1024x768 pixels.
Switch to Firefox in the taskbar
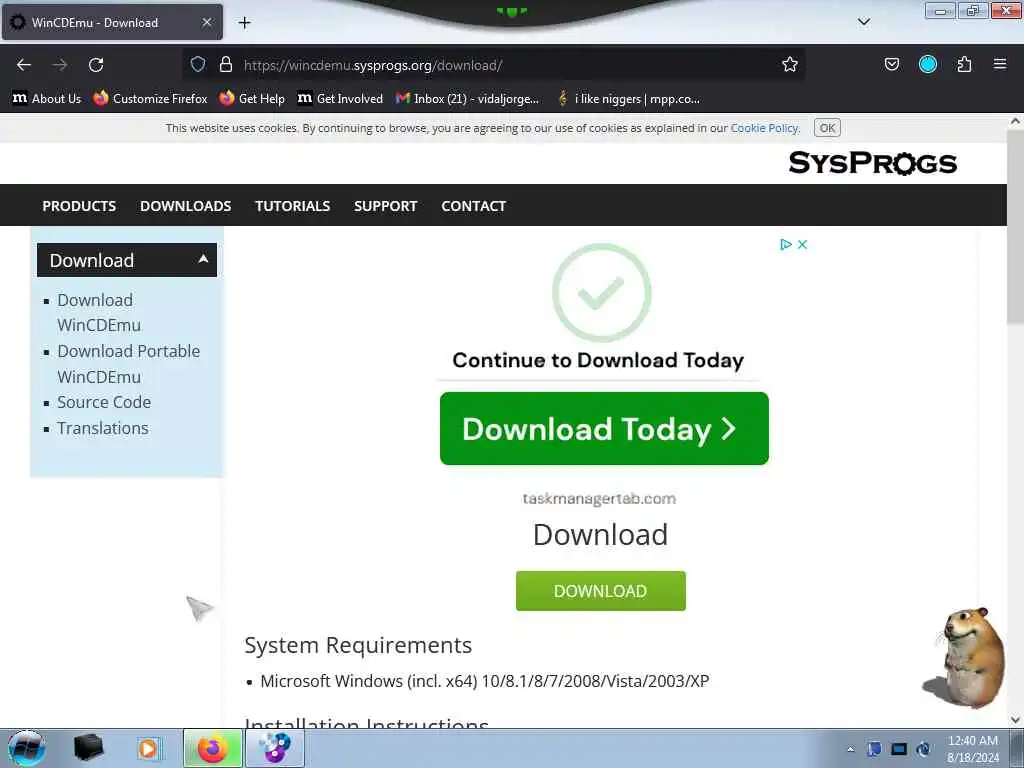click(x=213, y=748)
